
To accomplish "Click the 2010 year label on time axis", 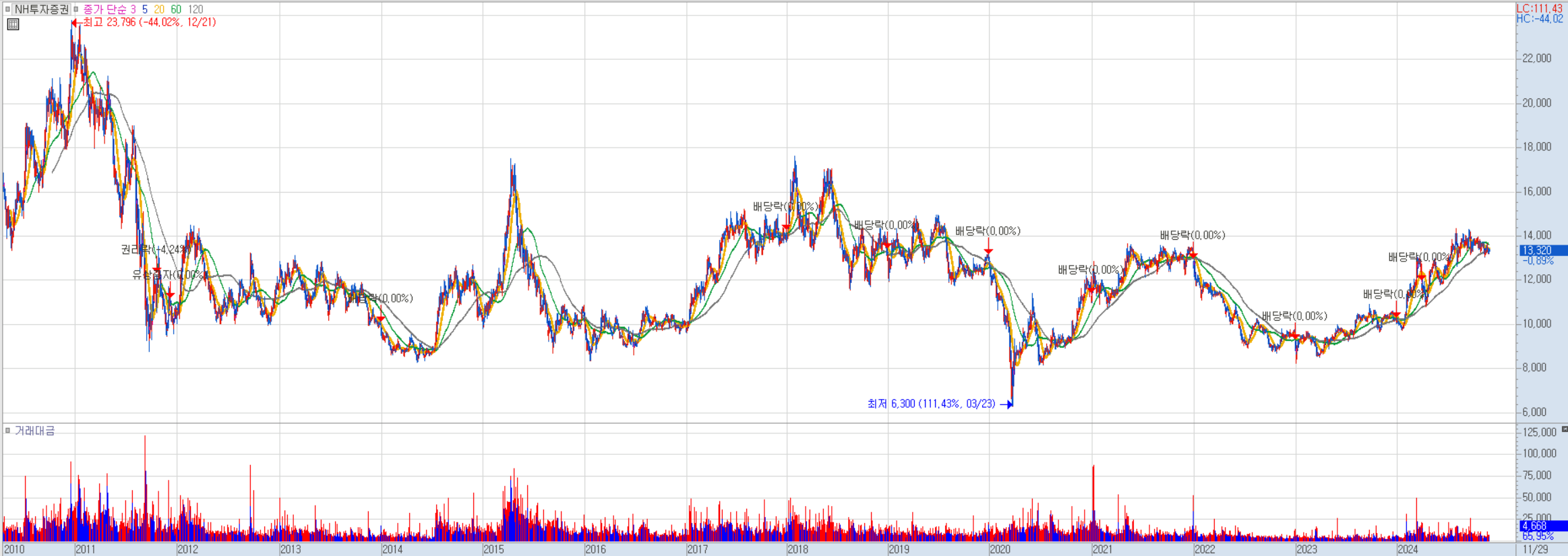I will pos(14,549).
